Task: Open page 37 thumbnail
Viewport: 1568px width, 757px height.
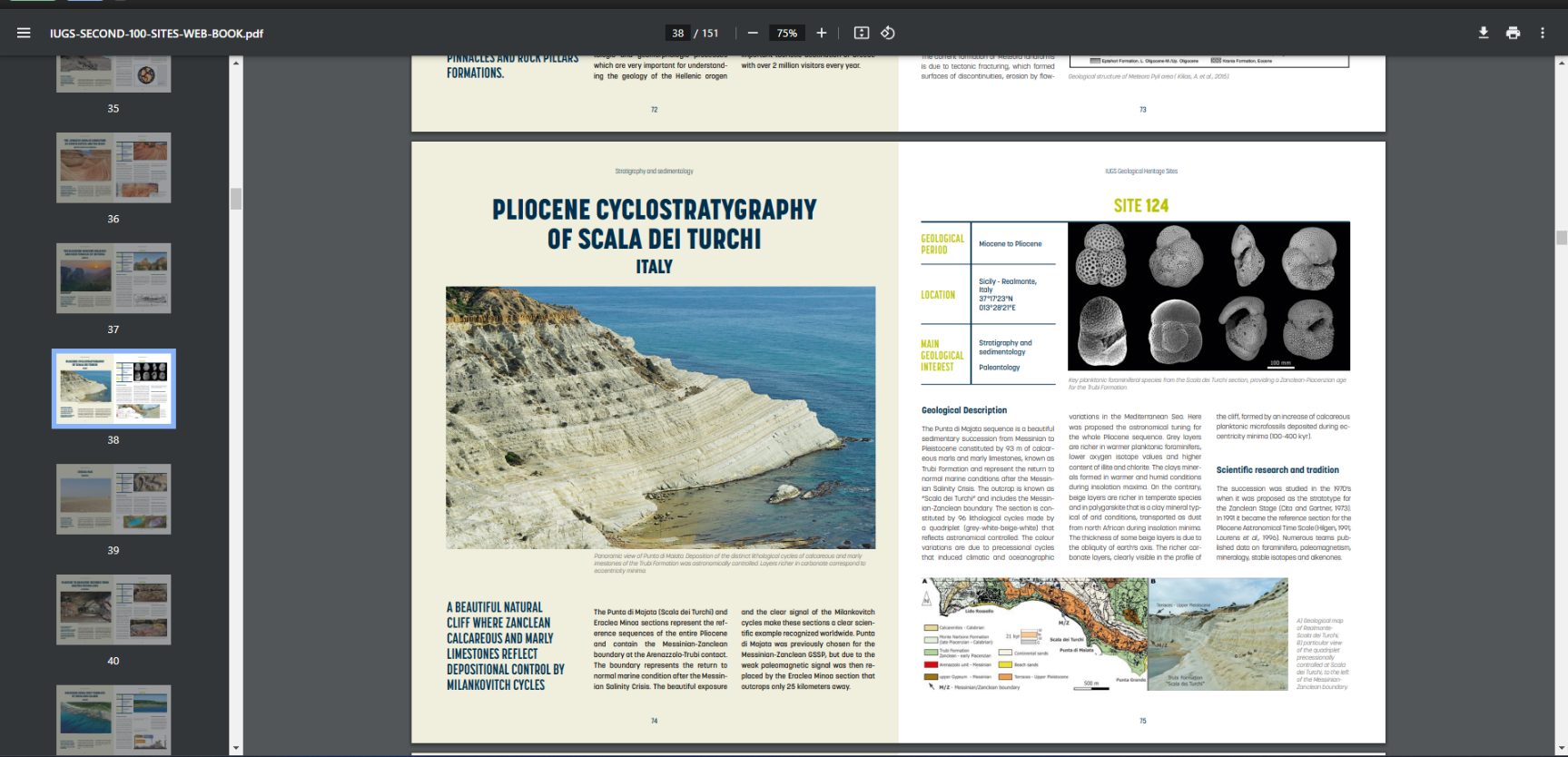Action: (x=113, y=278)
